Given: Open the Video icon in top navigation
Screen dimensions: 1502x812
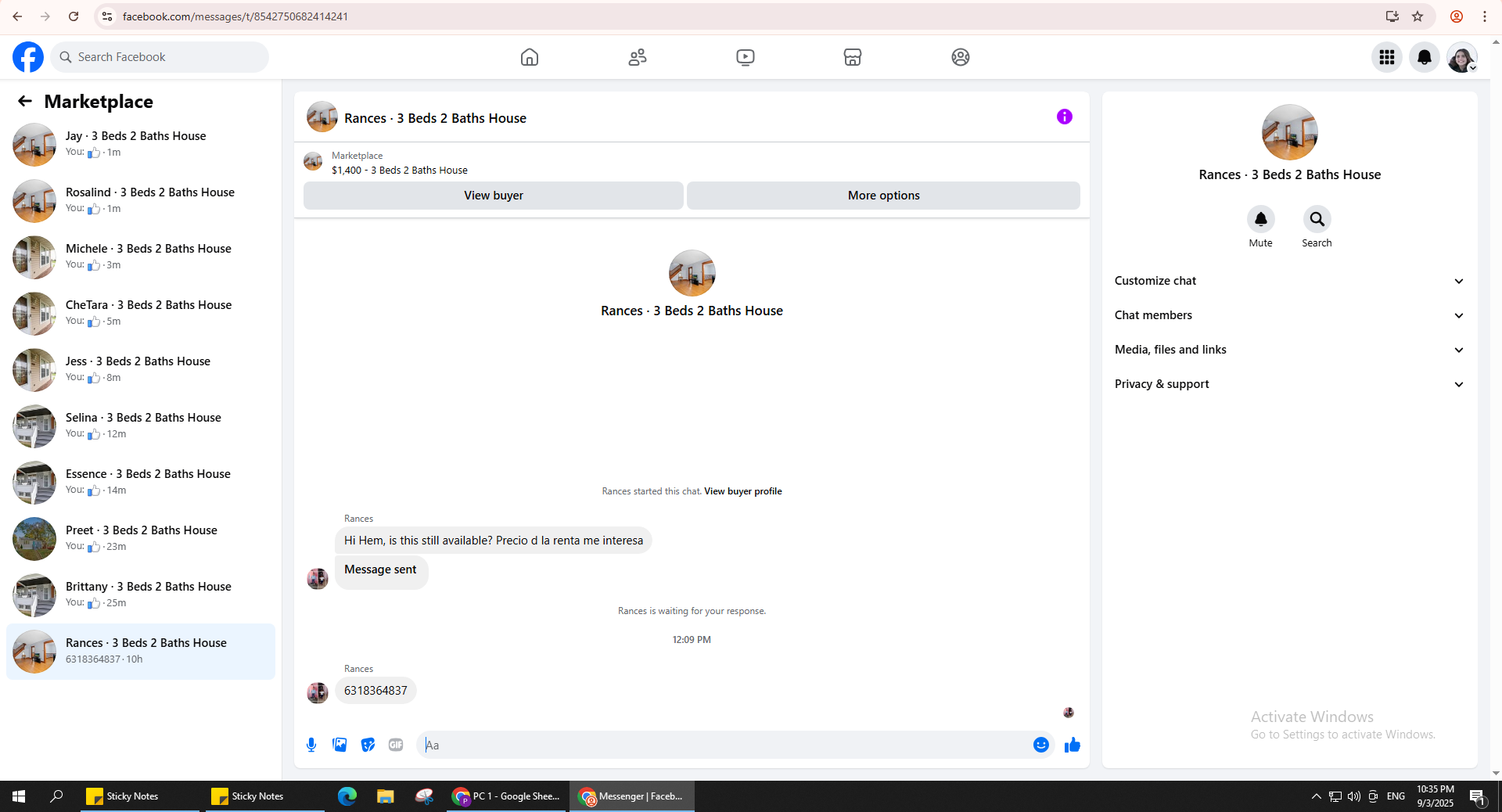Looking at the screenshot, I should click(746, 57).
